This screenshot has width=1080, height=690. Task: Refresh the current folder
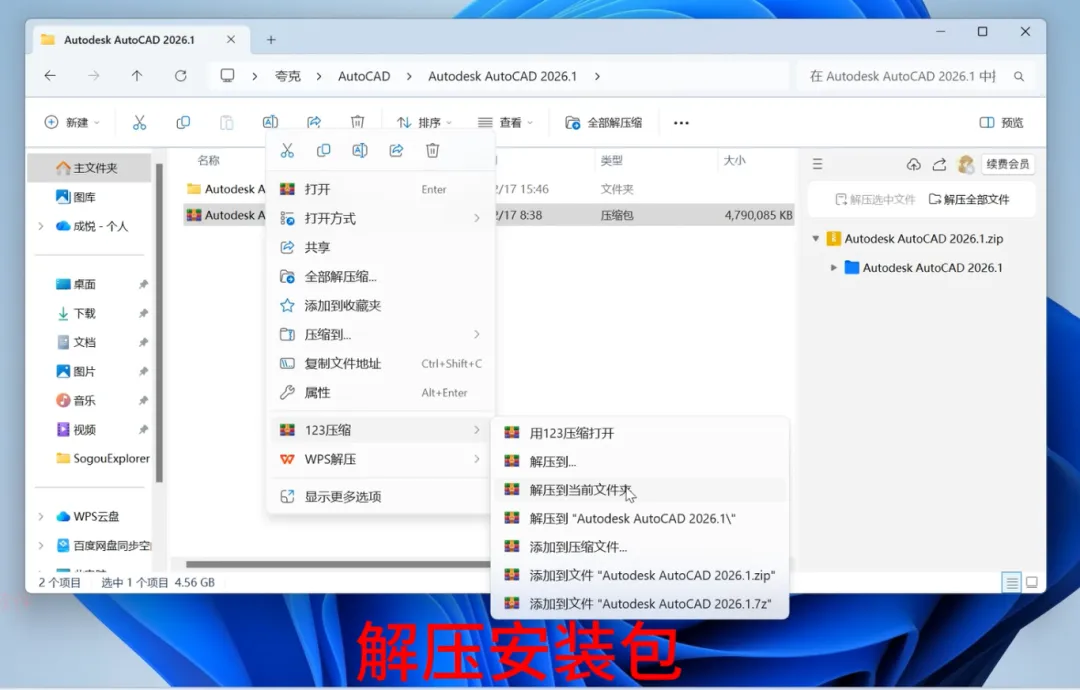tap(180, 76)
